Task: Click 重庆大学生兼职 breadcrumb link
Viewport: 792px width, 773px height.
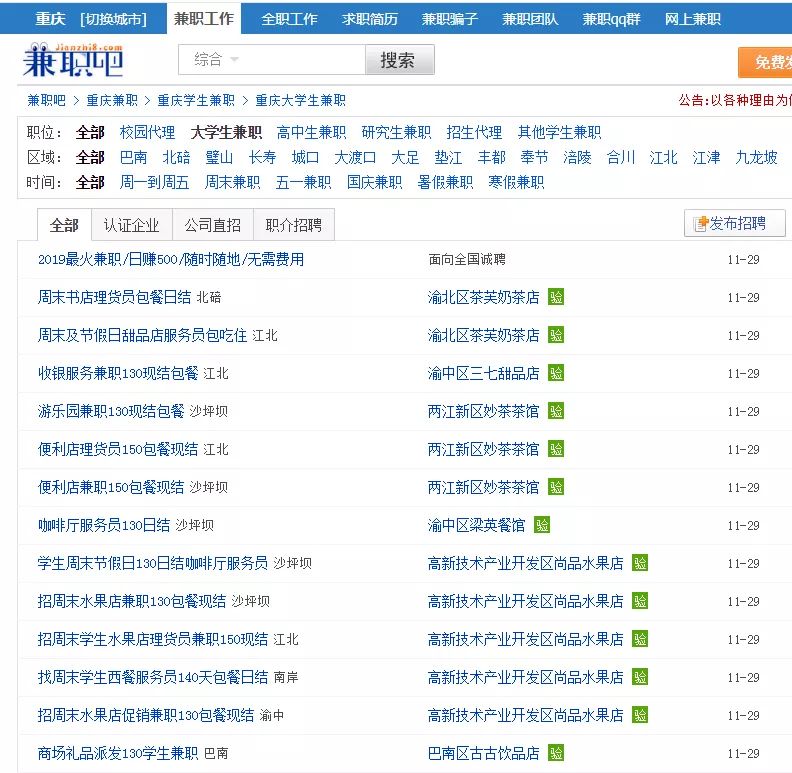Action: pyautogui.click(x=301, y=100)
